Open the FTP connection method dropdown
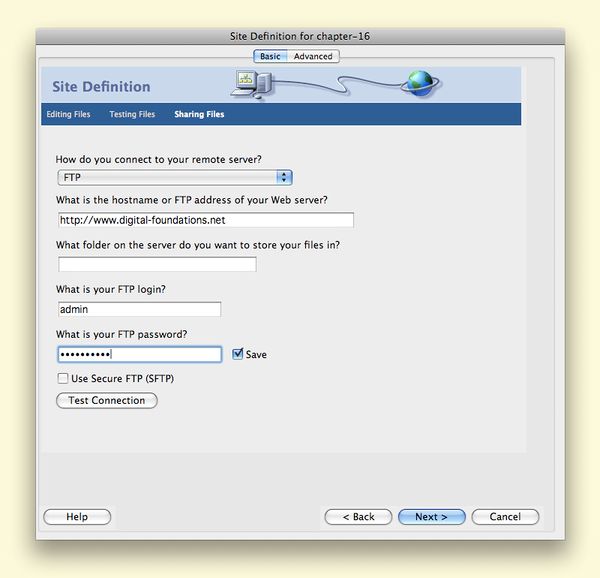 [x=175, y=177]
